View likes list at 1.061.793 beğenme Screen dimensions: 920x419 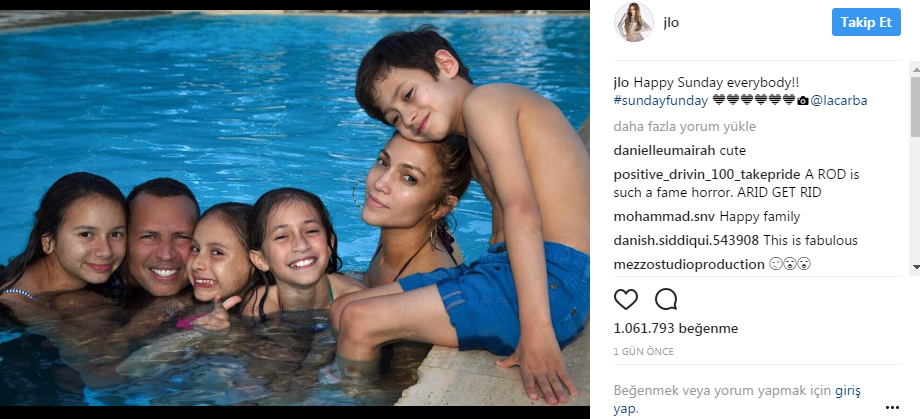pyautogui.click(x=676, y=328)
